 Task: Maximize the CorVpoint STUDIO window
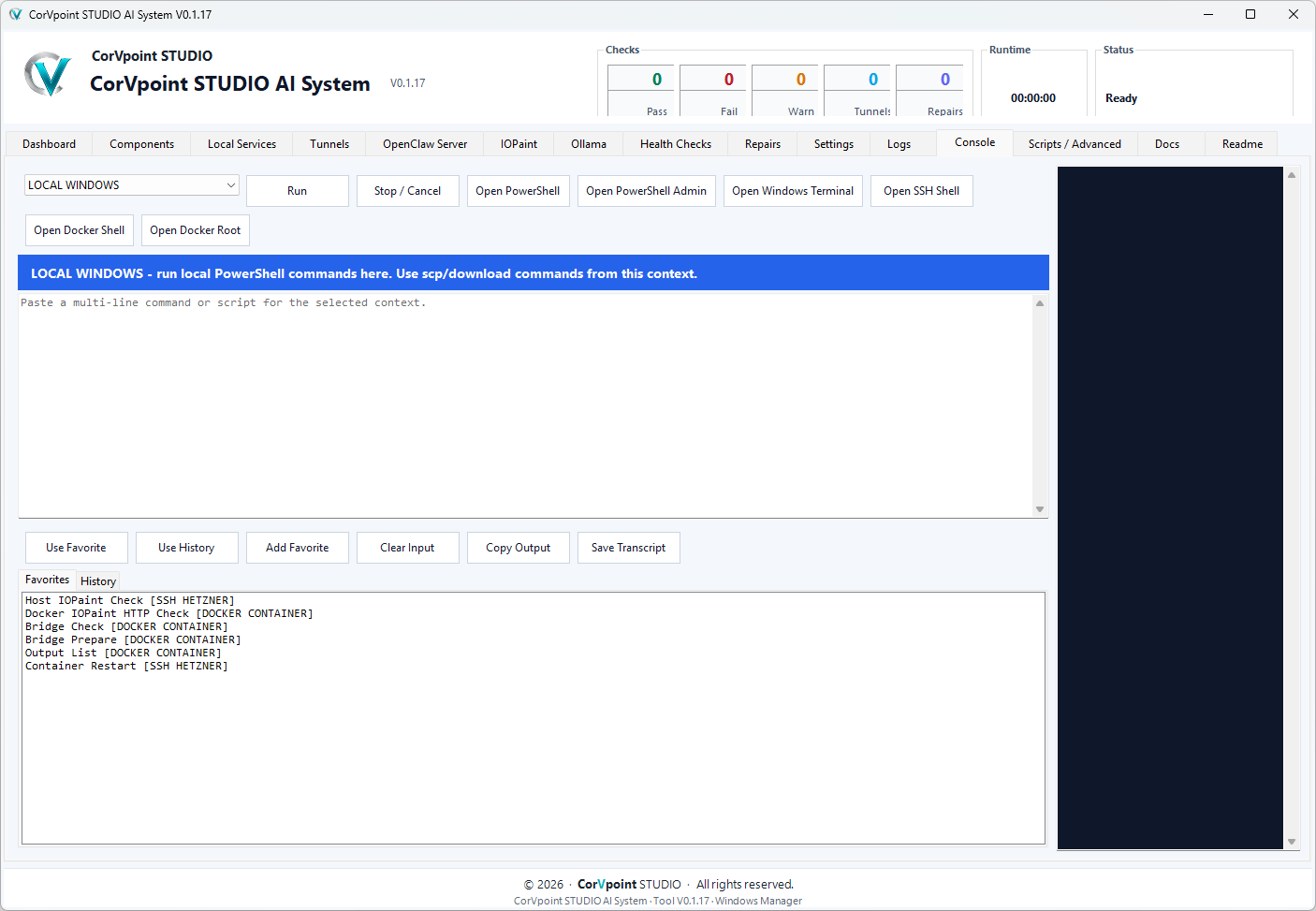[x=1250, y=14]
